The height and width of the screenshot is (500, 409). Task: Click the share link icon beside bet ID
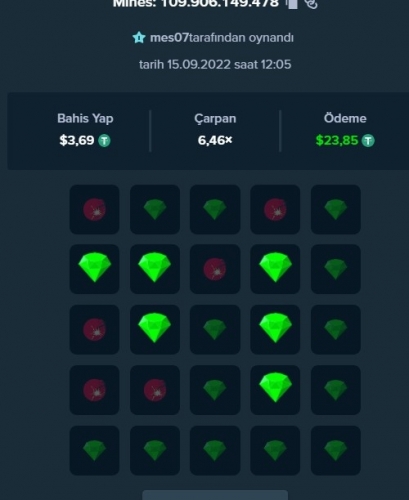tap(311, 4)
